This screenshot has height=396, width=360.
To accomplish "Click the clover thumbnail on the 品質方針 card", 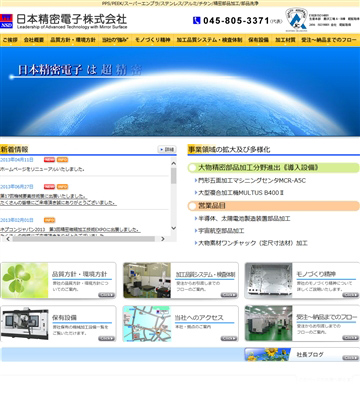I will (x=25, y=280).
